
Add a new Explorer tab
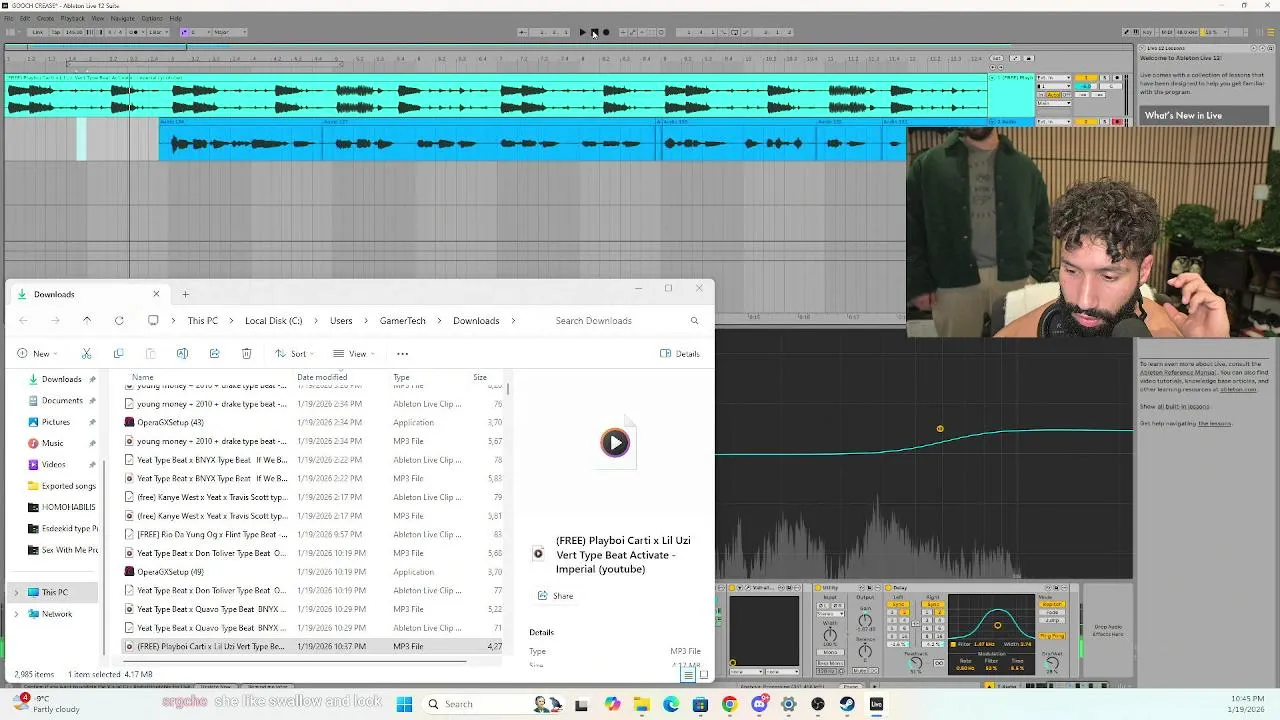click(x=185, y=294)
